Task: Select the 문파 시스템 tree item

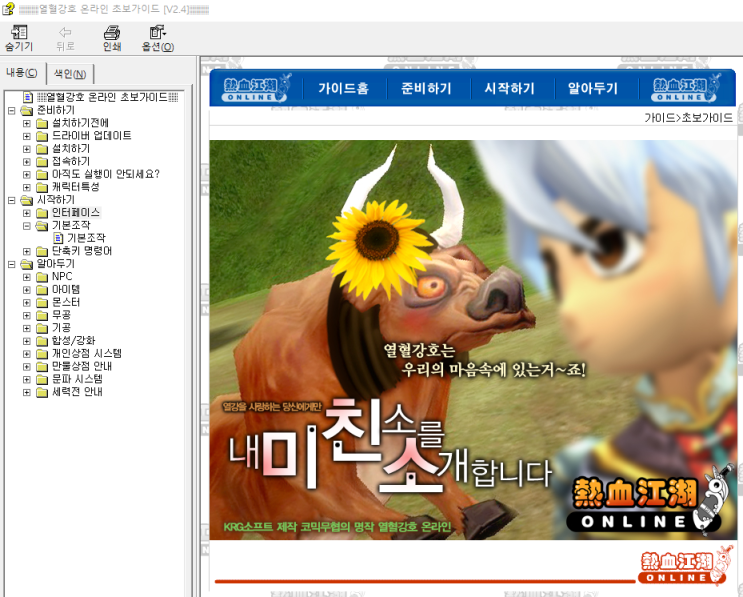Action: pyautogui.click(x=77, y=379)
